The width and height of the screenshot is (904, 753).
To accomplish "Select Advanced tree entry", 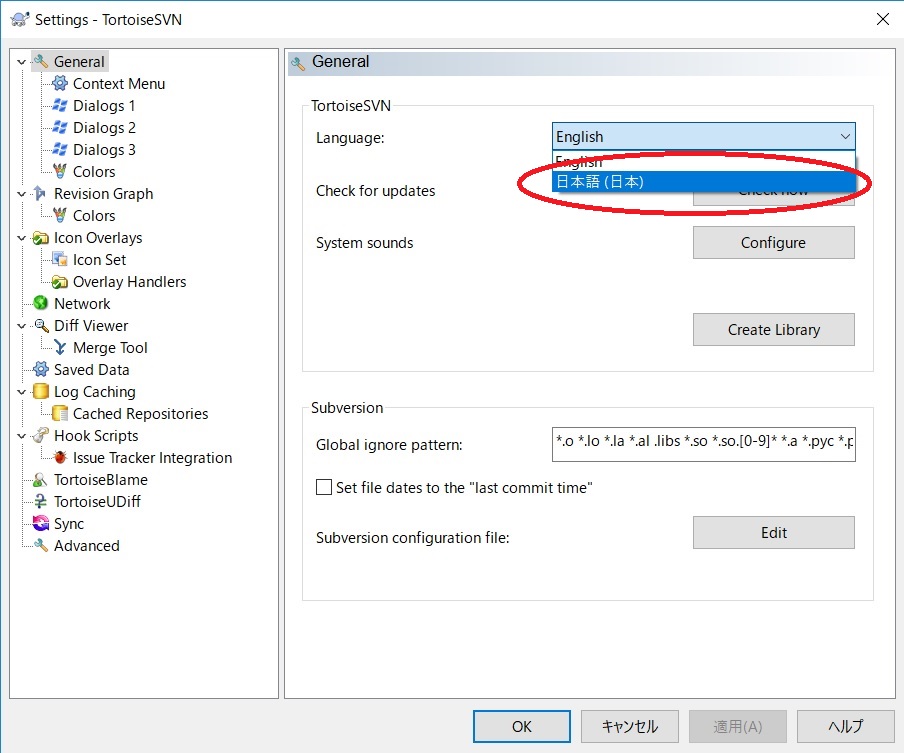I will click(86, 545).
